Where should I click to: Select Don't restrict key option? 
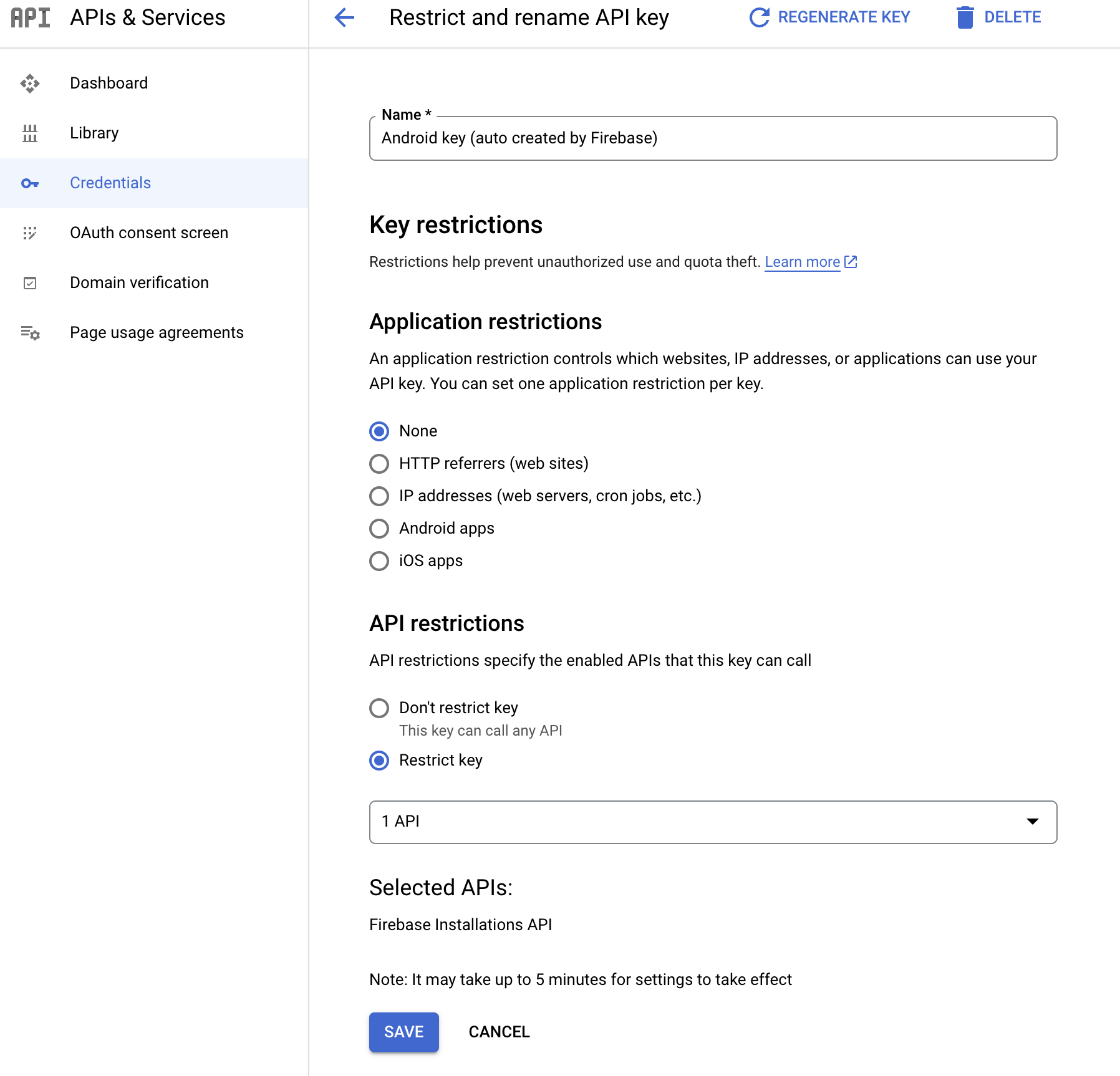[379, 708]
